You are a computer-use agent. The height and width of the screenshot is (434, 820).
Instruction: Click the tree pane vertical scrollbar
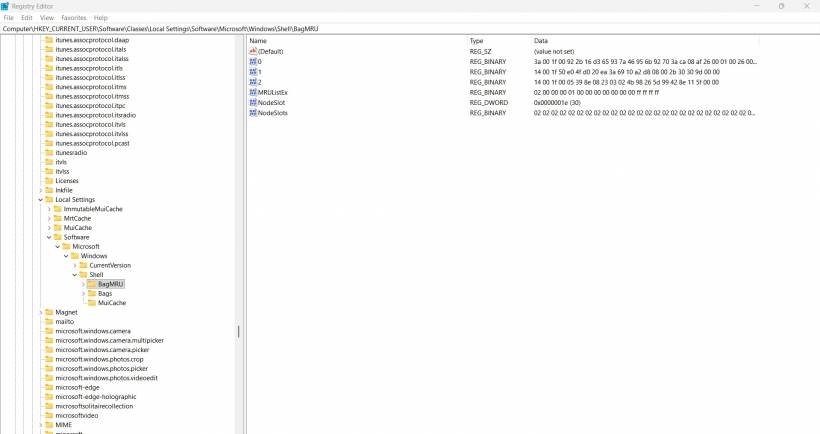click(238, 332)
